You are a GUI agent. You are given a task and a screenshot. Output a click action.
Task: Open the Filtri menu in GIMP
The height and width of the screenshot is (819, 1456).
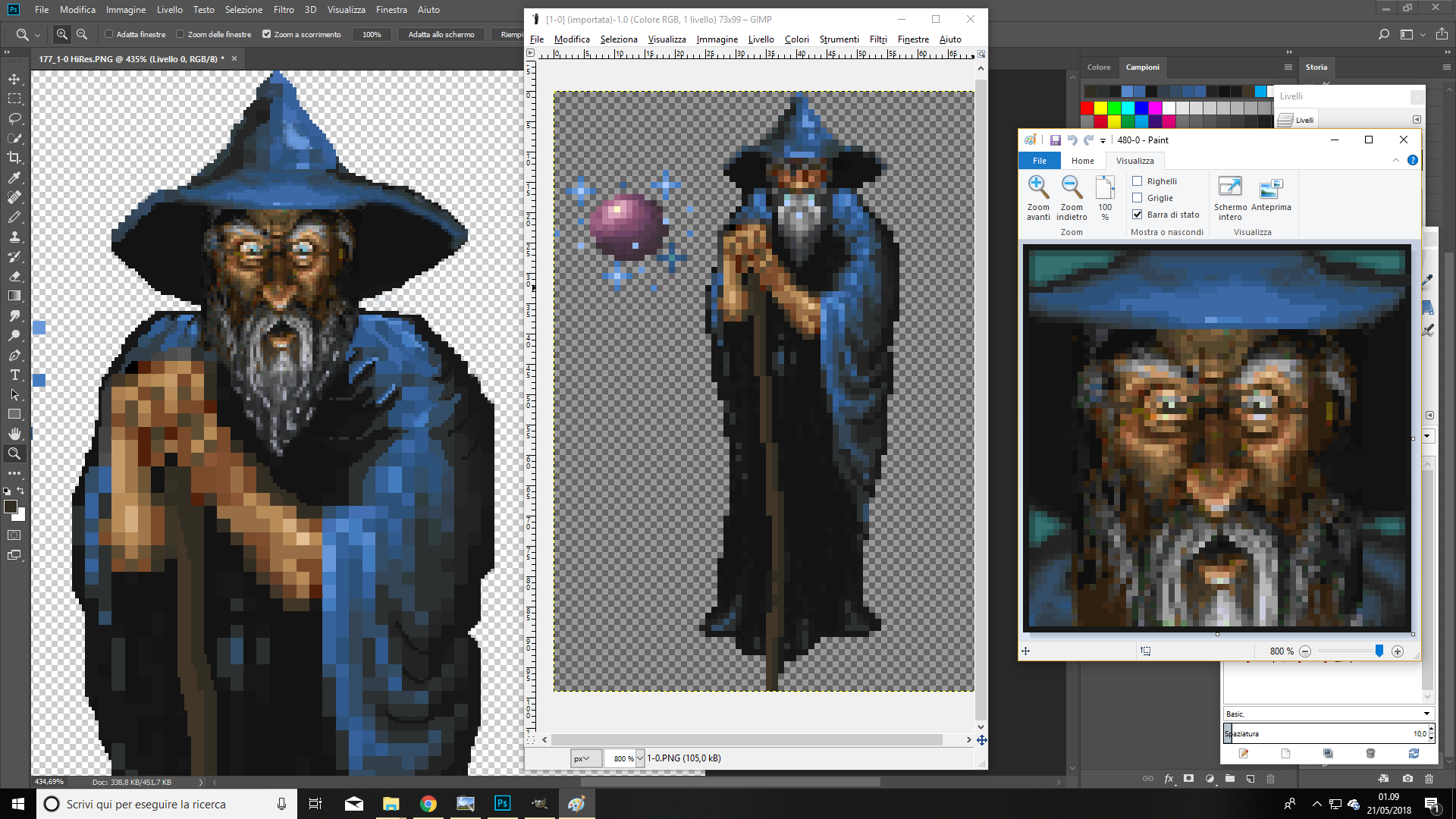(878, 39)
